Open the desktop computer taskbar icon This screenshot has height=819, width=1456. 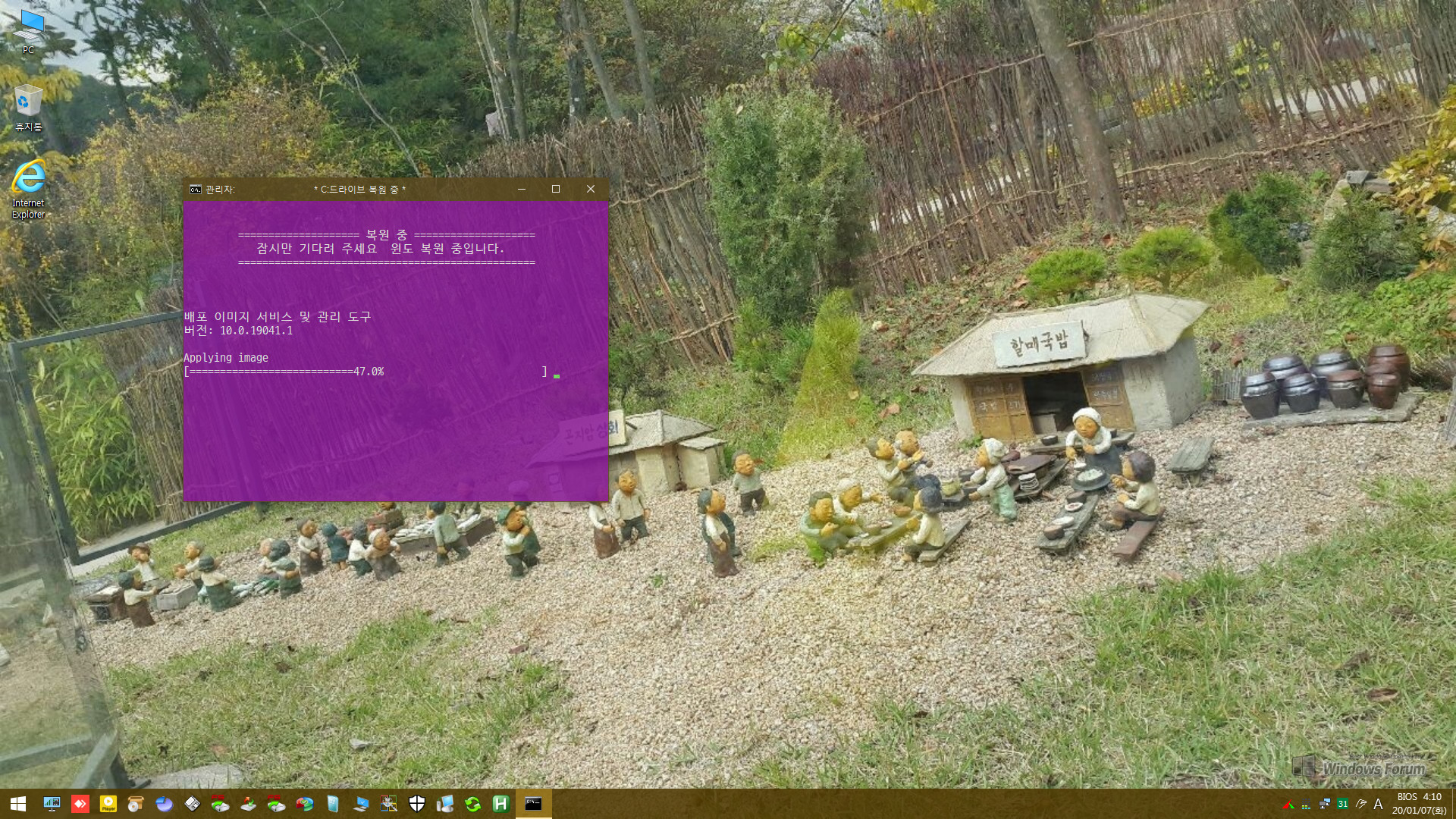[444, 804]
